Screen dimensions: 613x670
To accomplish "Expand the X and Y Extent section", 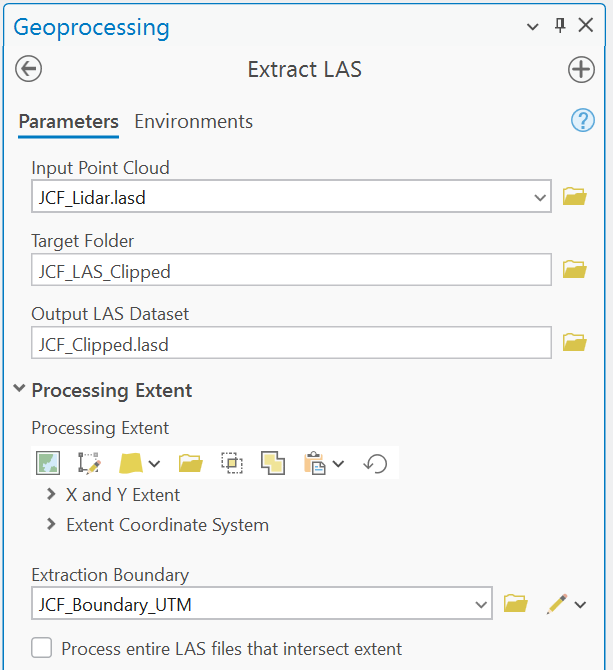I will pyautogui.click(x=51, y=494).
